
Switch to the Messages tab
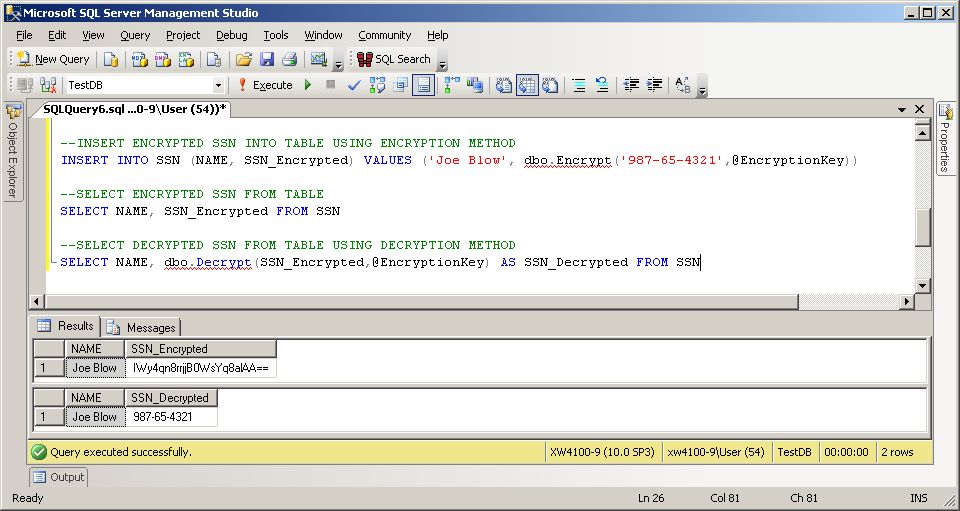[141, 327]
